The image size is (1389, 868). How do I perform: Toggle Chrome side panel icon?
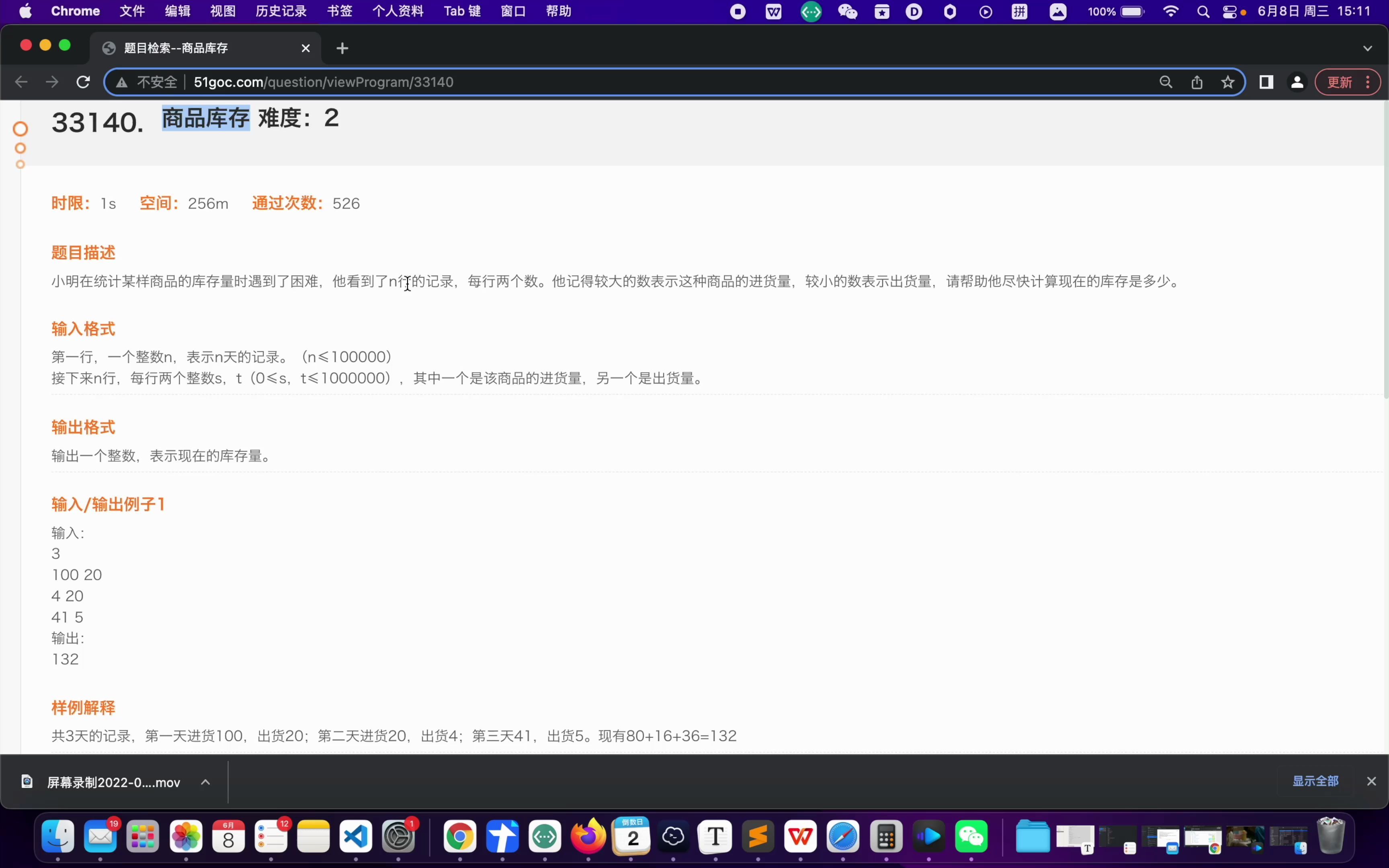[1266, 82]
